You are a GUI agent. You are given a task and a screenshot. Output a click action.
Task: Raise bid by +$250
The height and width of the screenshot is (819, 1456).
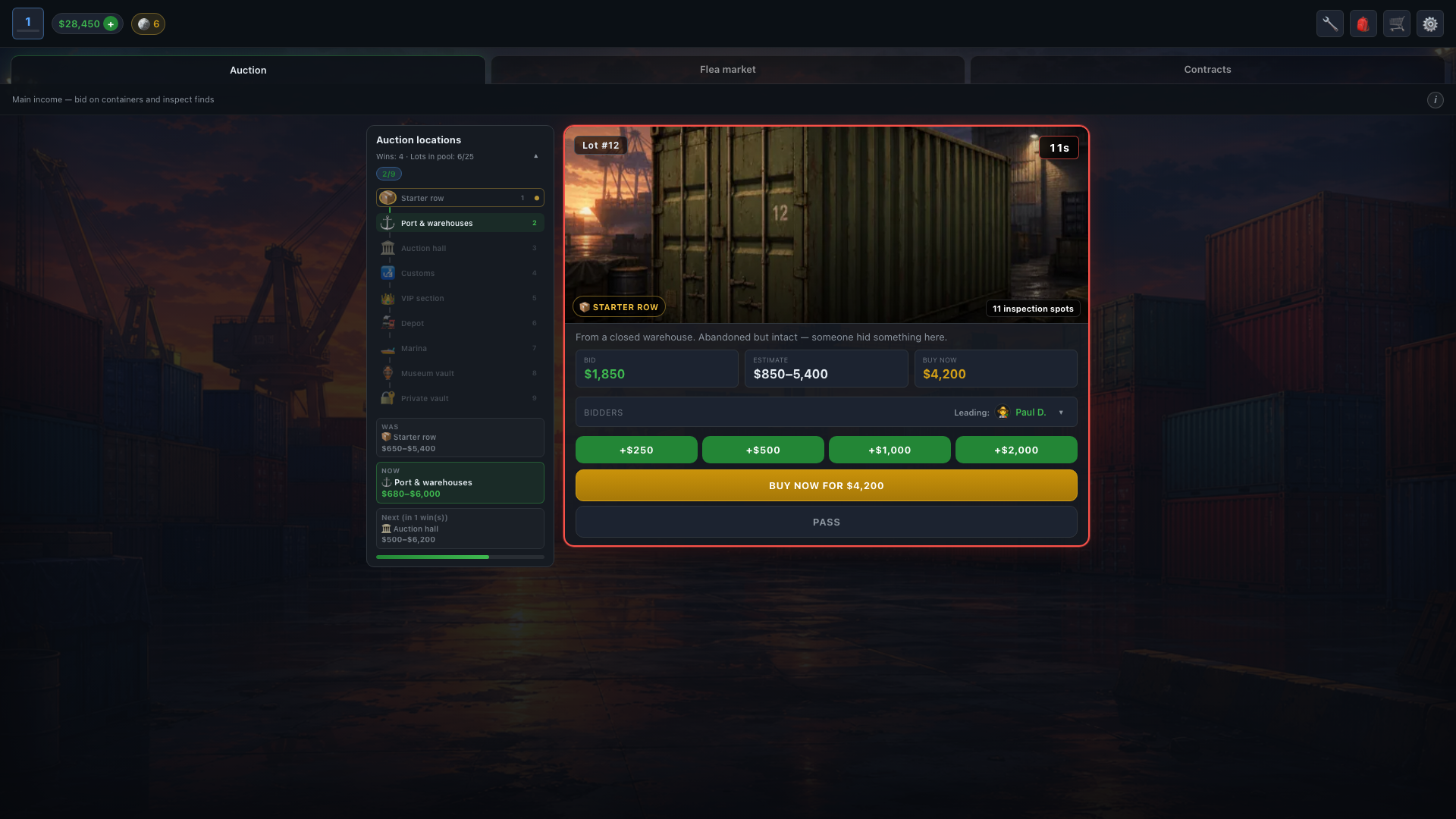click(636, 450)
